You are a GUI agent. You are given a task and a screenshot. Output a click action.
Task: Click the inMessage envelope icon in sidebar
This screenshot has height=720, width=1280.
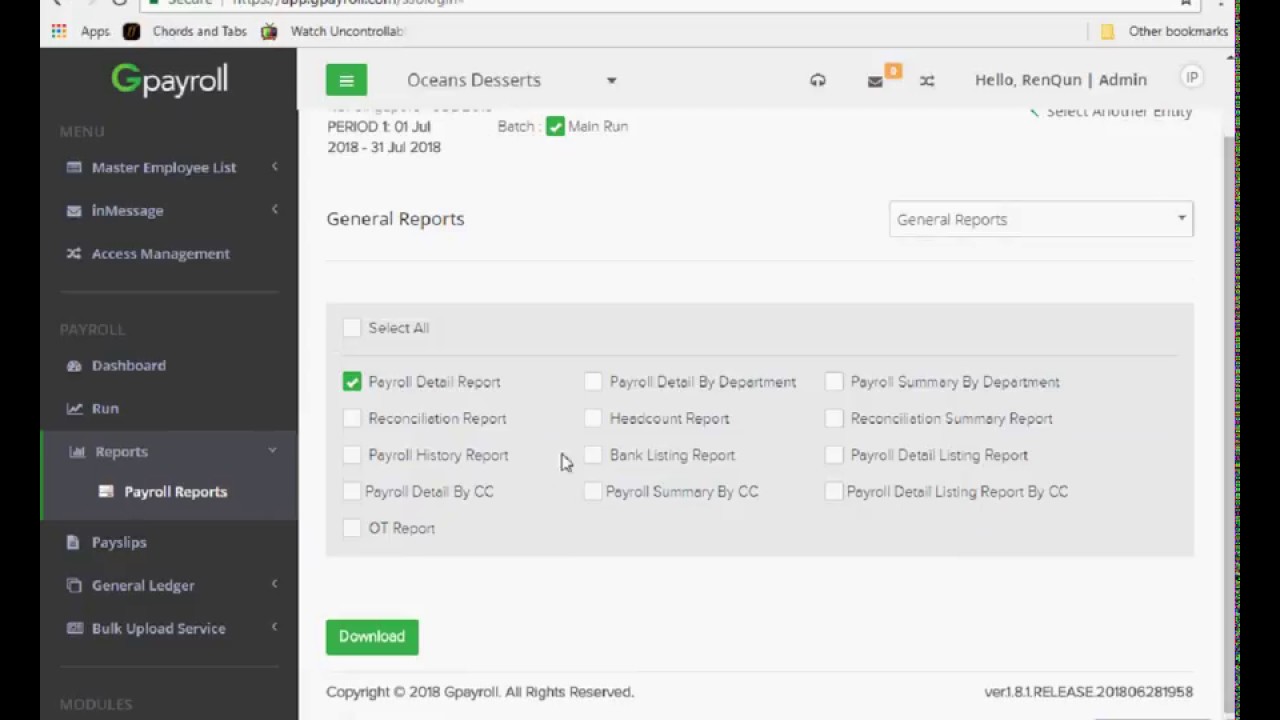74,211
